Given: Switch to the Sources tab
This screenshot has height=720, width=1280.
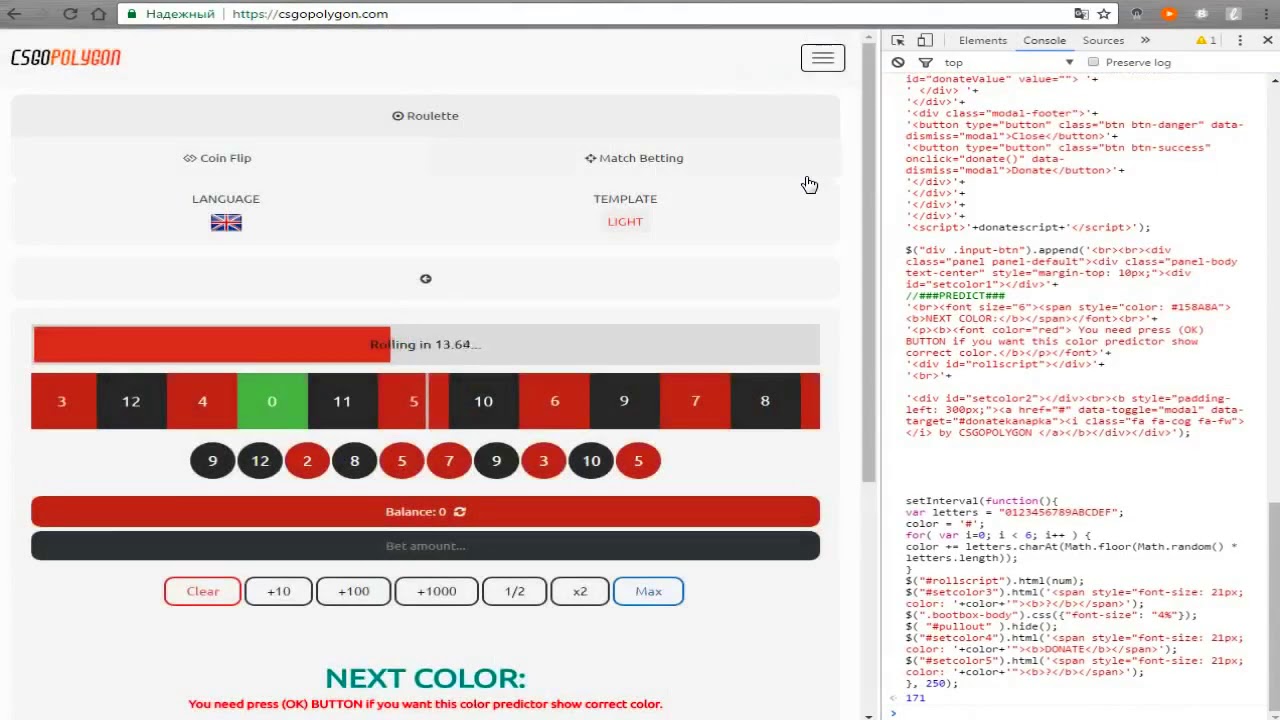Looking at the screenshot, I should tap(1103, 40).
